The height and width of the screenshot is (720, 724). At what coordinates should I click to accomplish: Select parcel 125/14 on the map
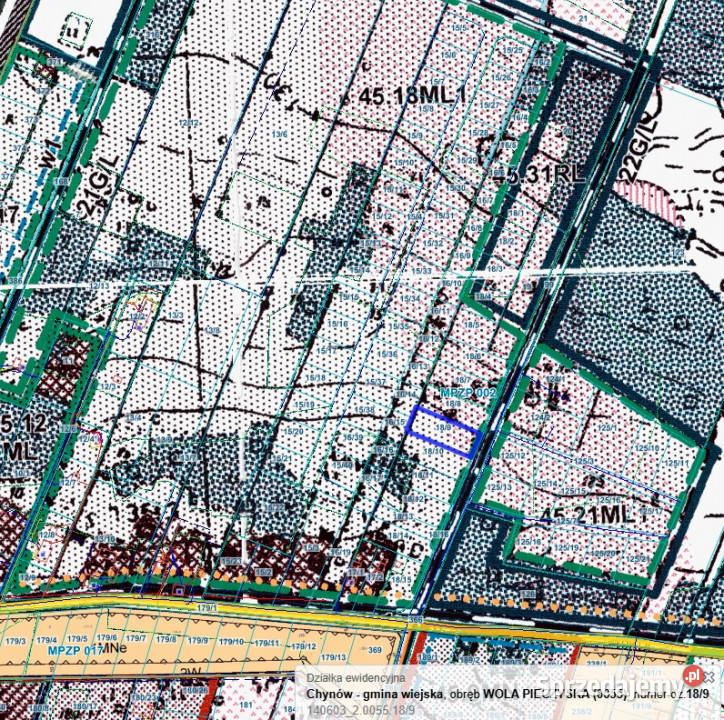(x=545, y=483)
